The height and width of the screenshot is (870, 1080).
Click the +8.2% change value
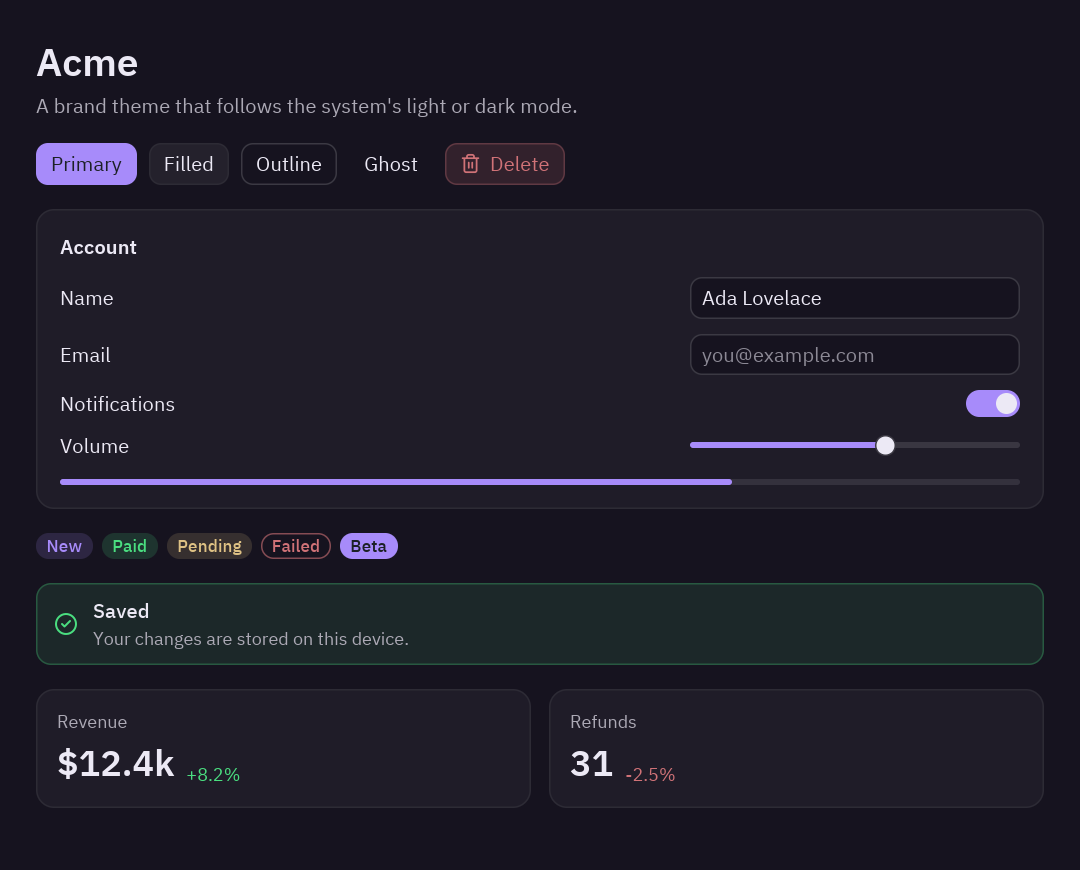coord(213,775)
